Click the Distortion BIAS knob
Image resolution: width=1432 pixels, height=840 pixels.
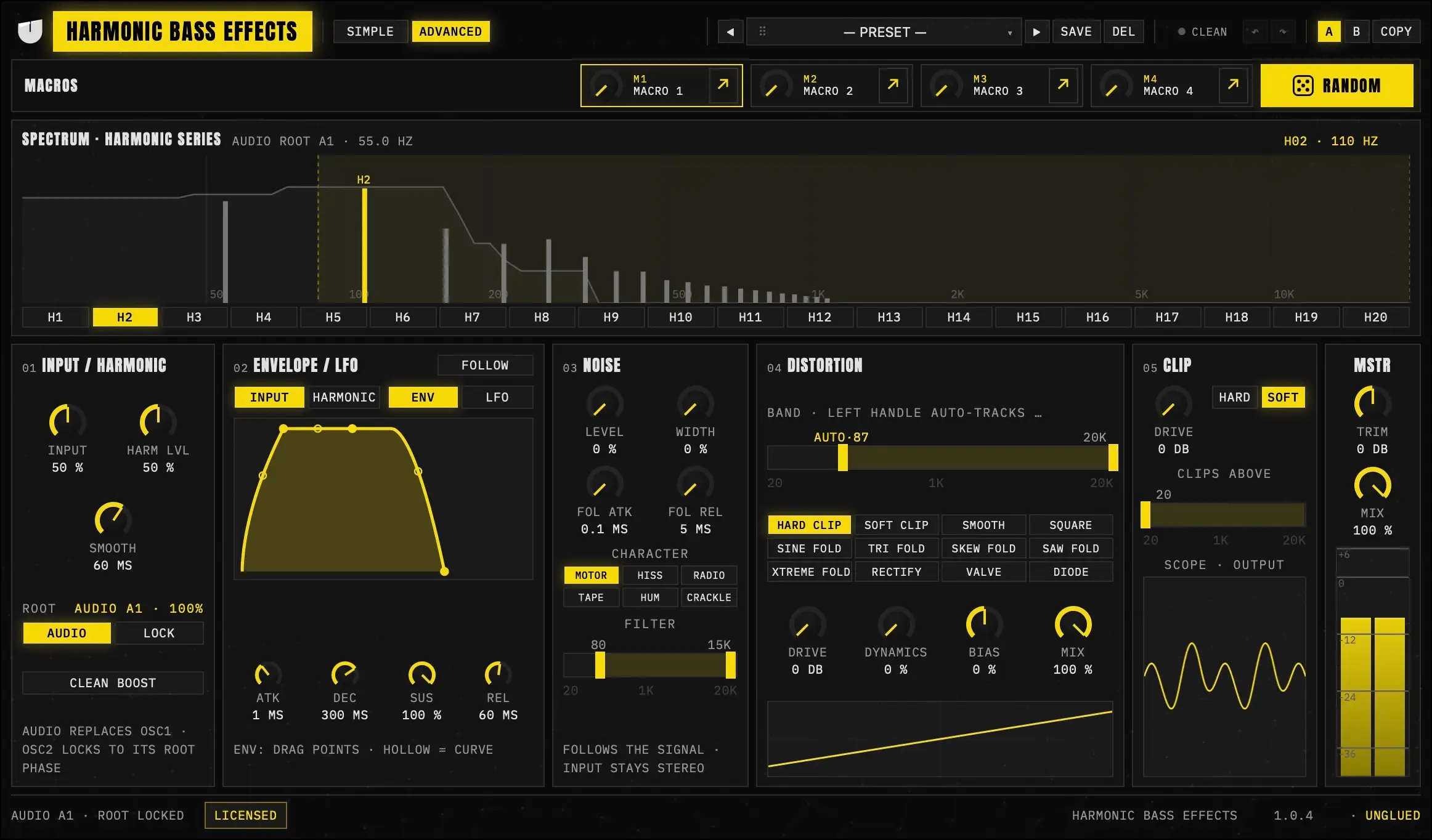984,624
